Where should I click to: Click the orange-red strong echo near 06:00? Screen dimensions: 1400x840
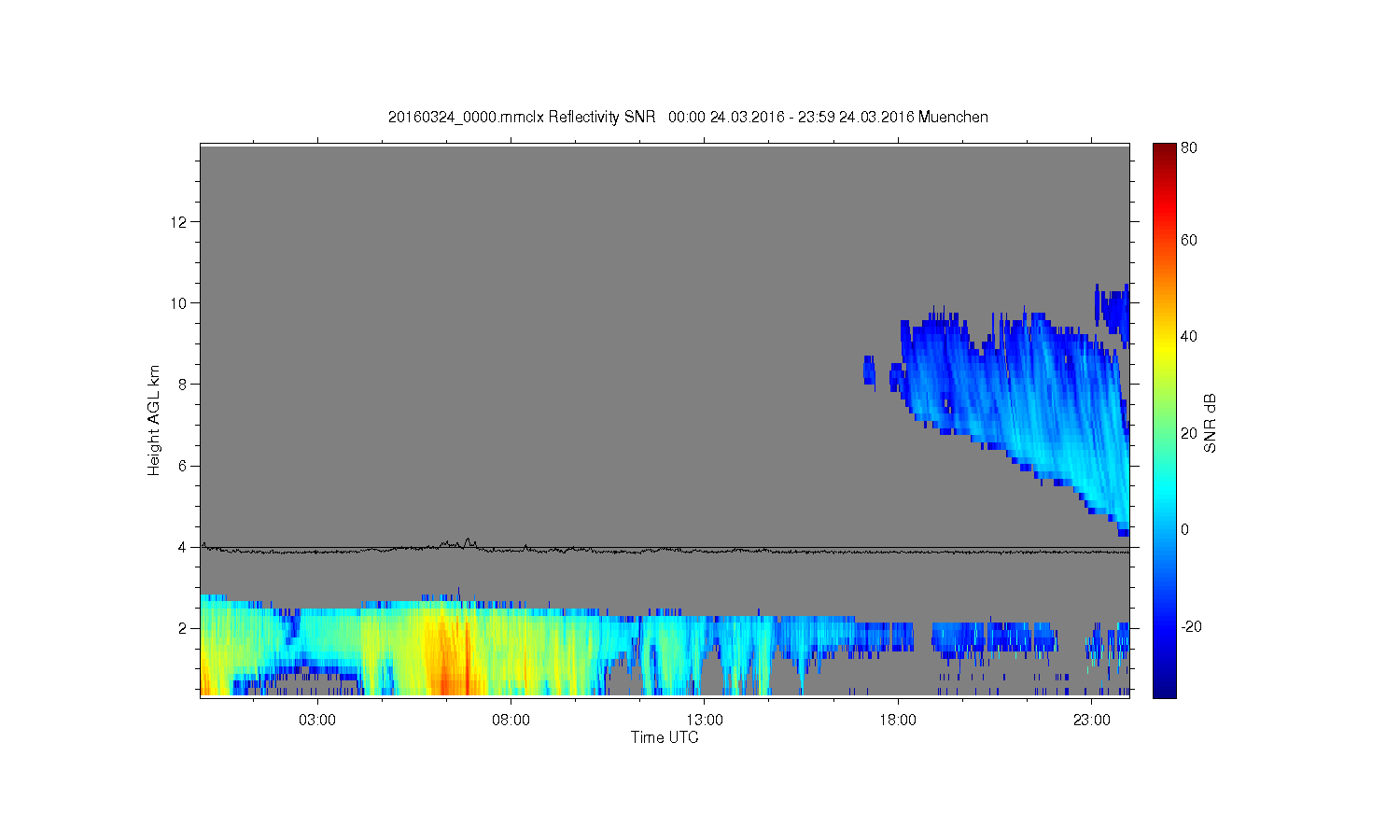click(x=453, y=653)
